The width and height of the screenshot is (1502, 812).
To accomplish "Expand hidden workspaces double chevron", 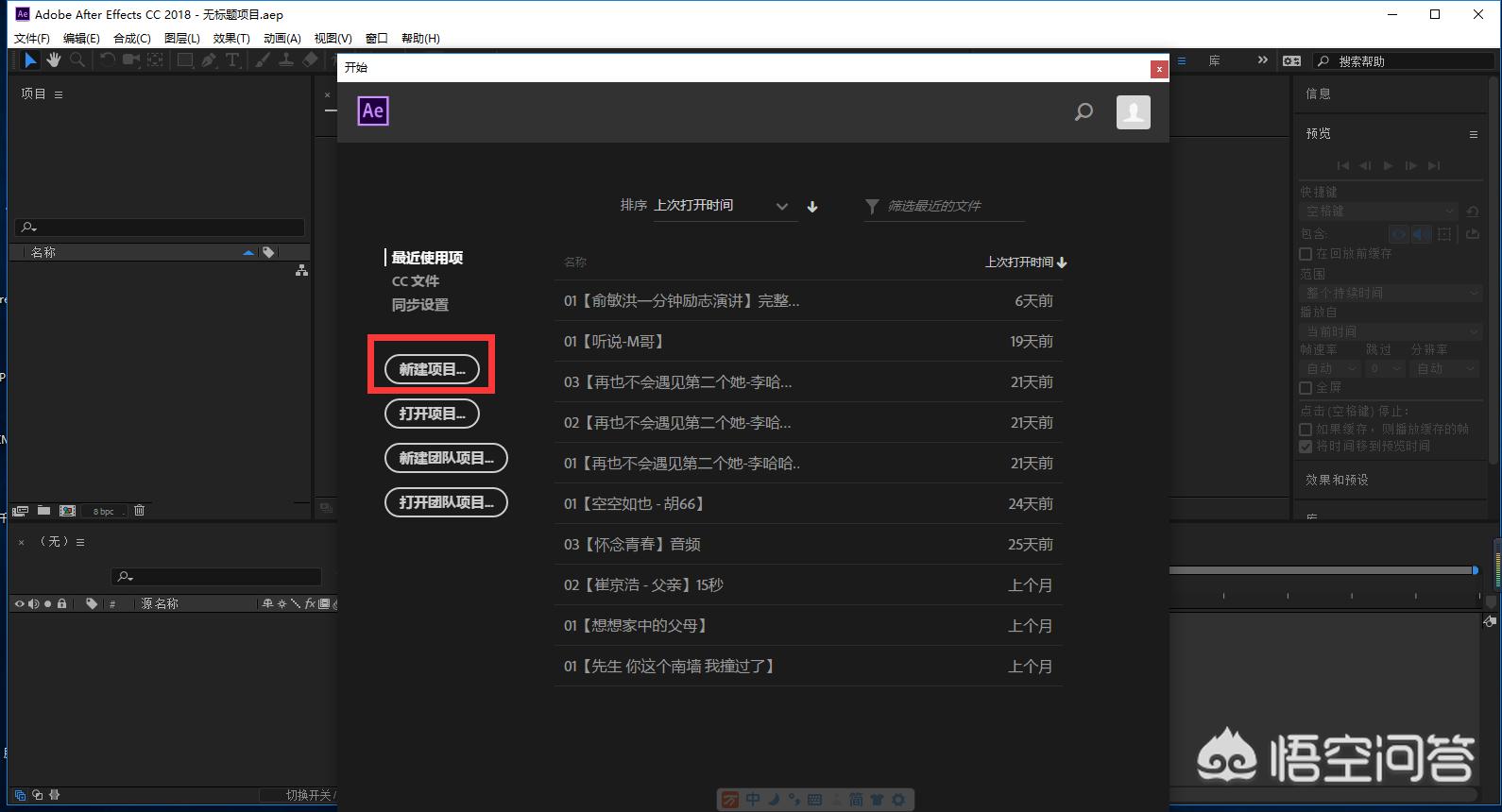I will (x=1262, y=60).
